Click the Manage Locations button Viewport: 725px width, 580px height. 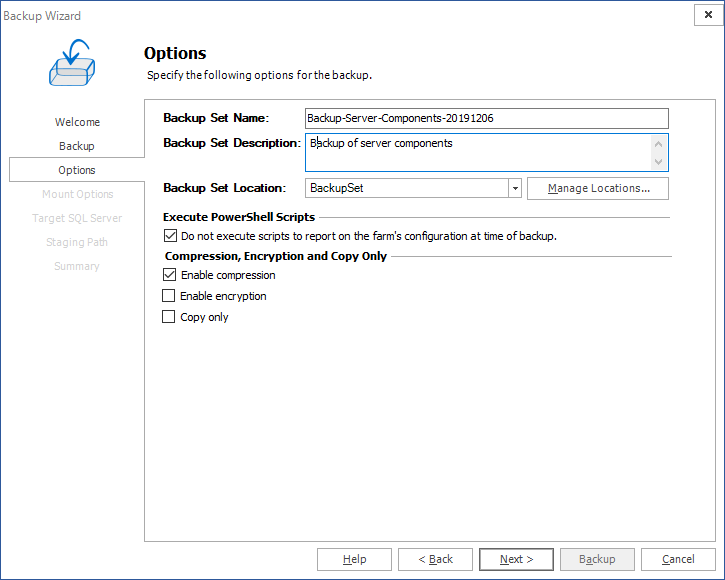[x=598, y=188]
